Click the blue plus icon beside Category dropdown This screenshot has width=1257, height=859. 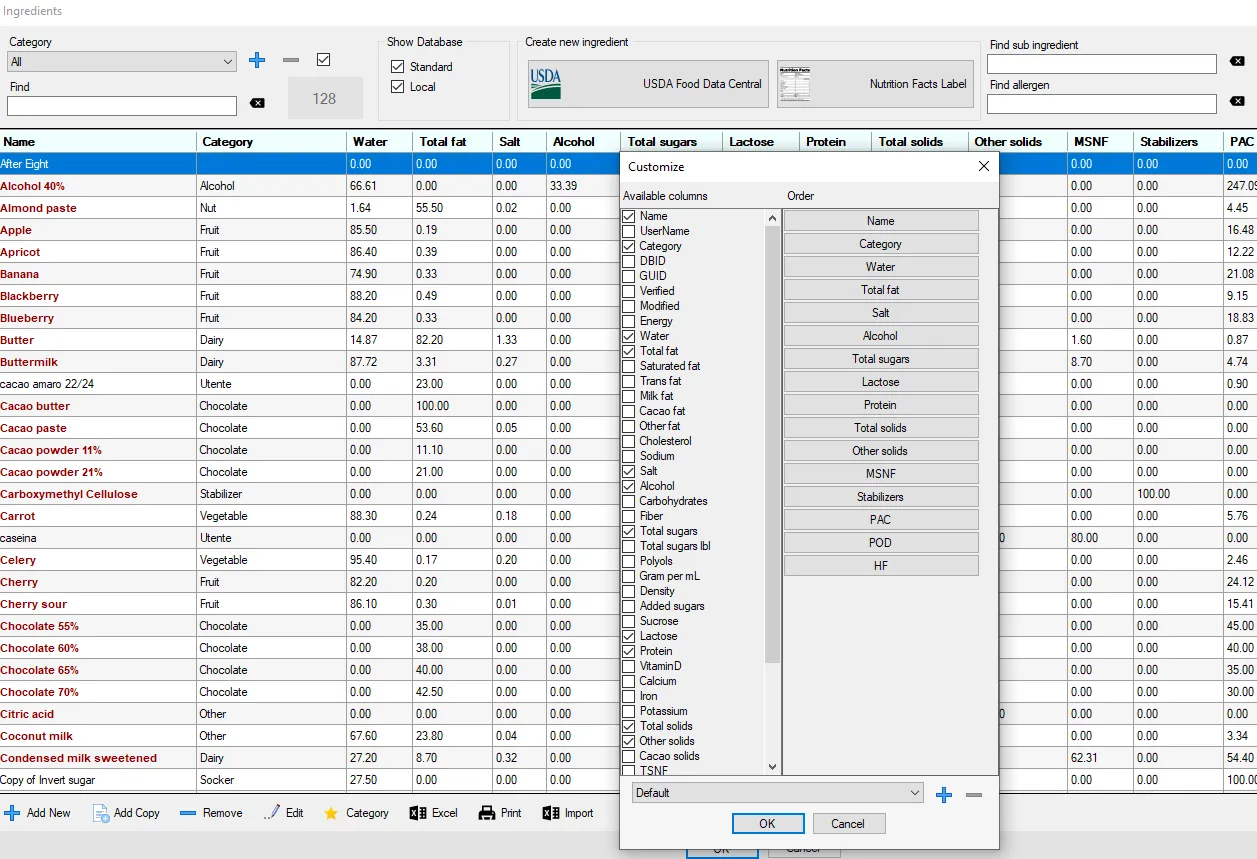[257, 61]
